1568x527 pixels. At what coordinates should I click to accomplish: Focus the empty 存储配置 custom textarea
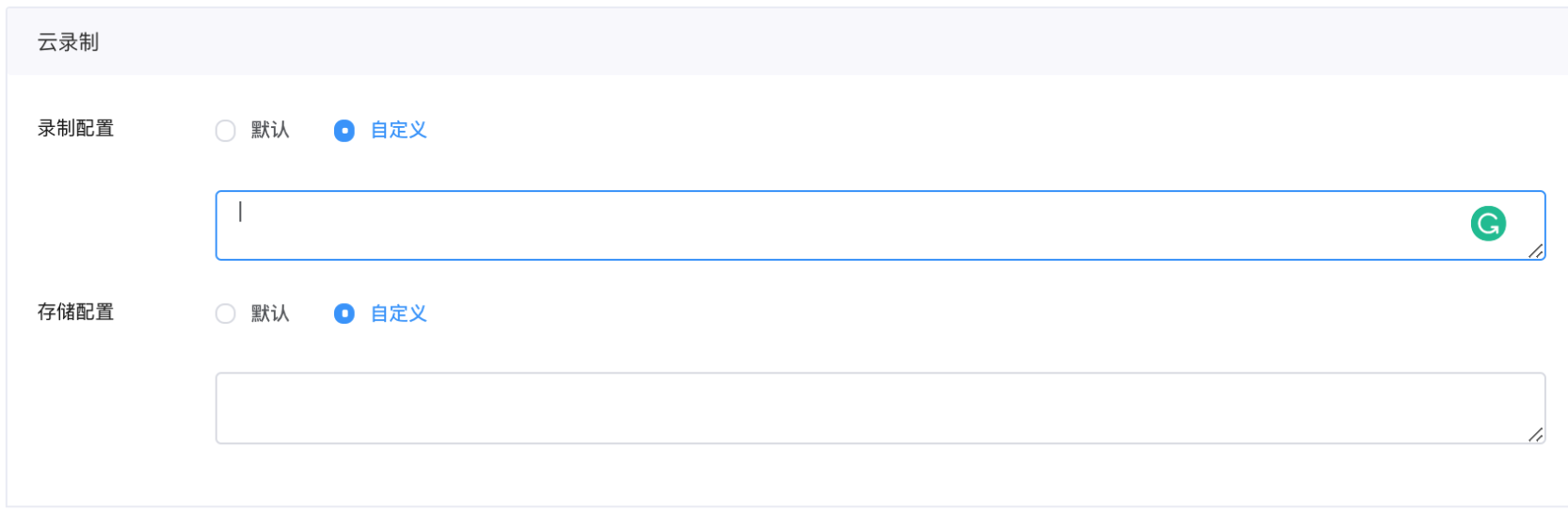pyautogui.click(x=880, y=408)
